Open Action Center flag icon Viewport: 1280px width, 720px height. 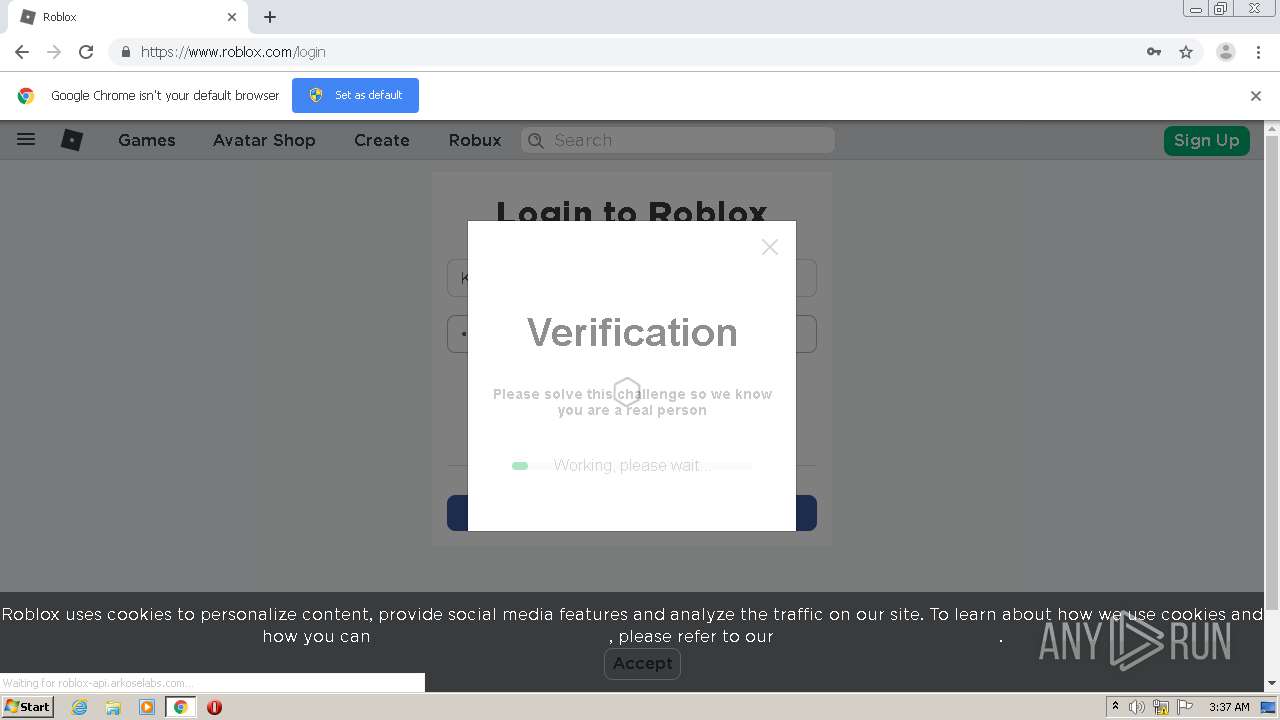pyautogui.click(x=1186, y=707)
